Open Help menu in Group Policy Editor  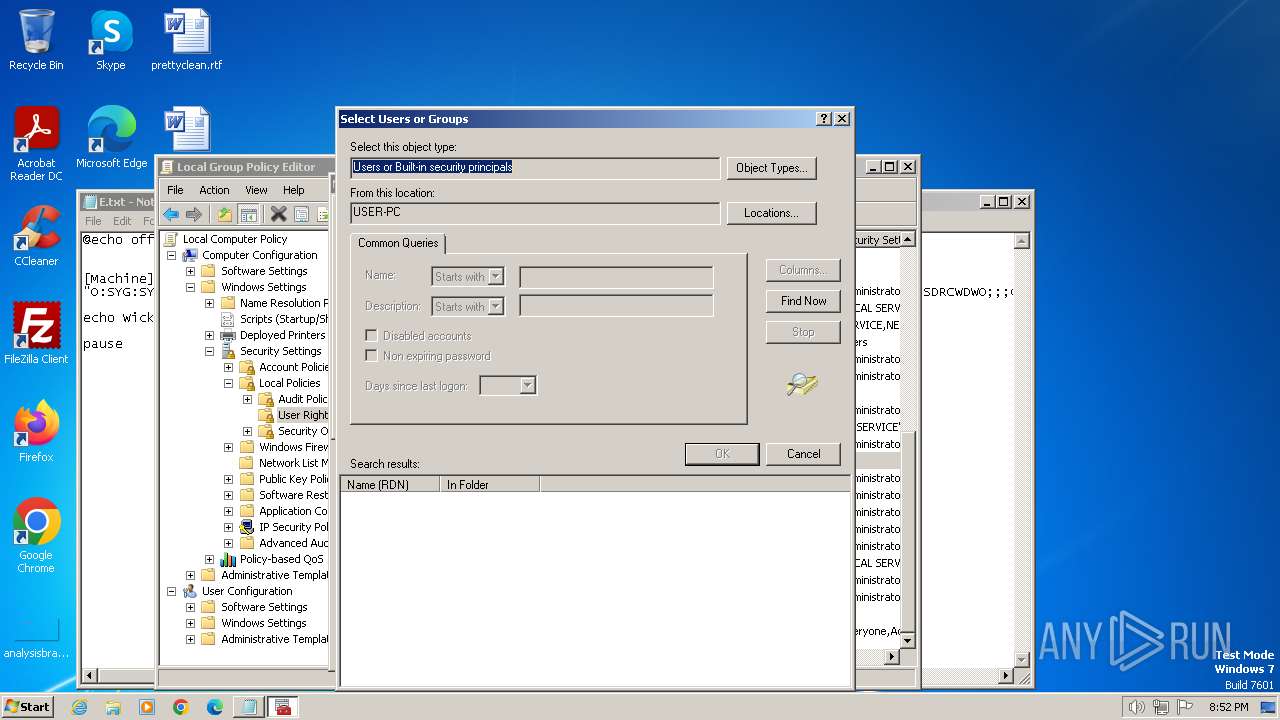click(293, 190)
